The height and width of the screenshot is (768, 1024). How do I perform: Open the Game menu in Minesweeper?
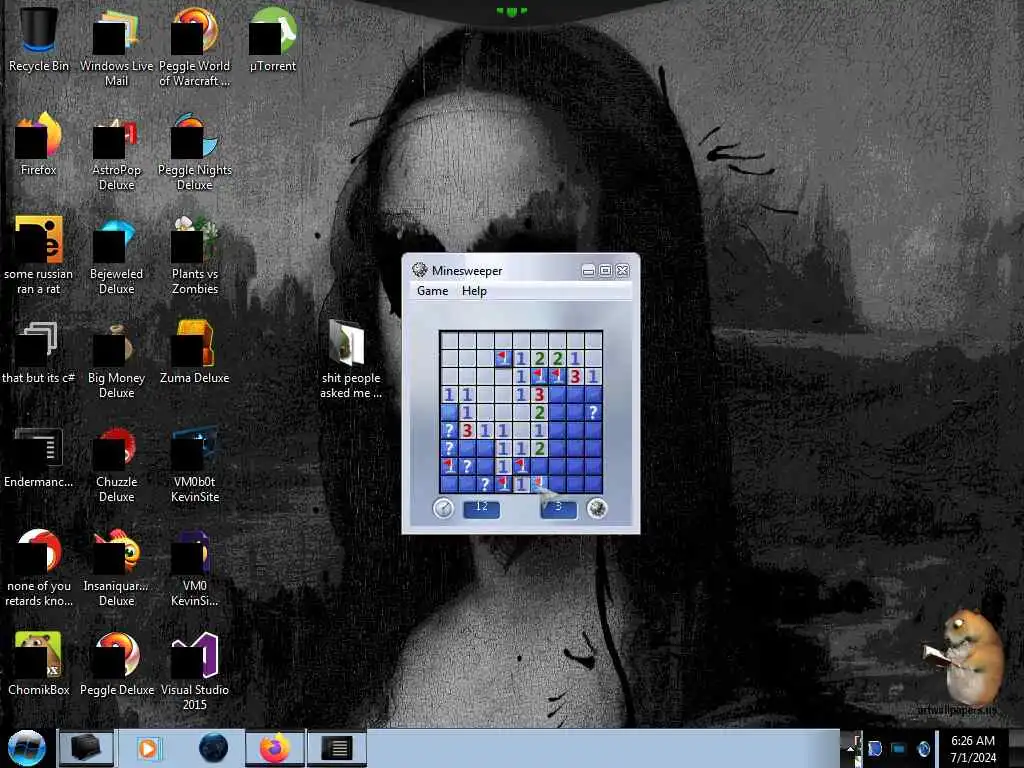(x=432, y=291)
